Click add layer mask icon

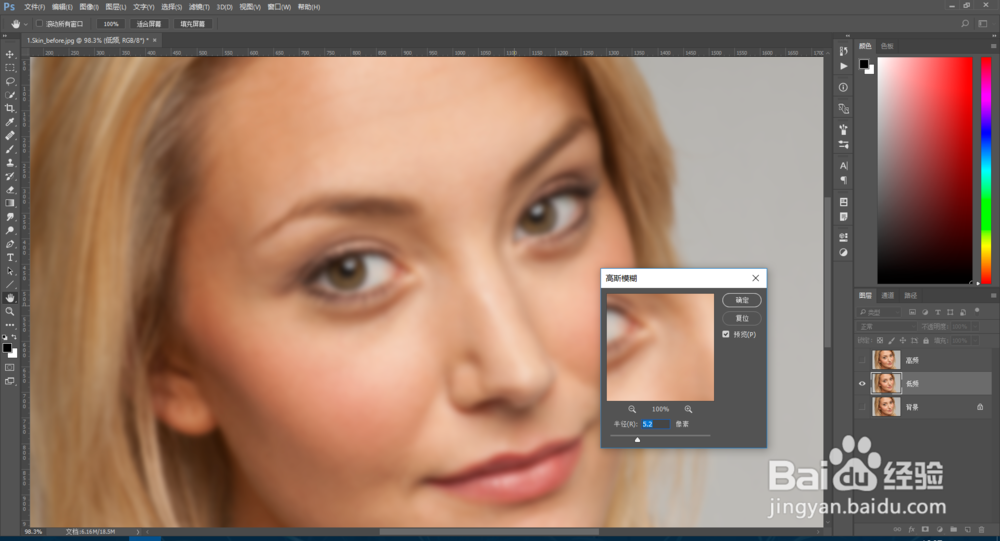(x=925, y=530)
